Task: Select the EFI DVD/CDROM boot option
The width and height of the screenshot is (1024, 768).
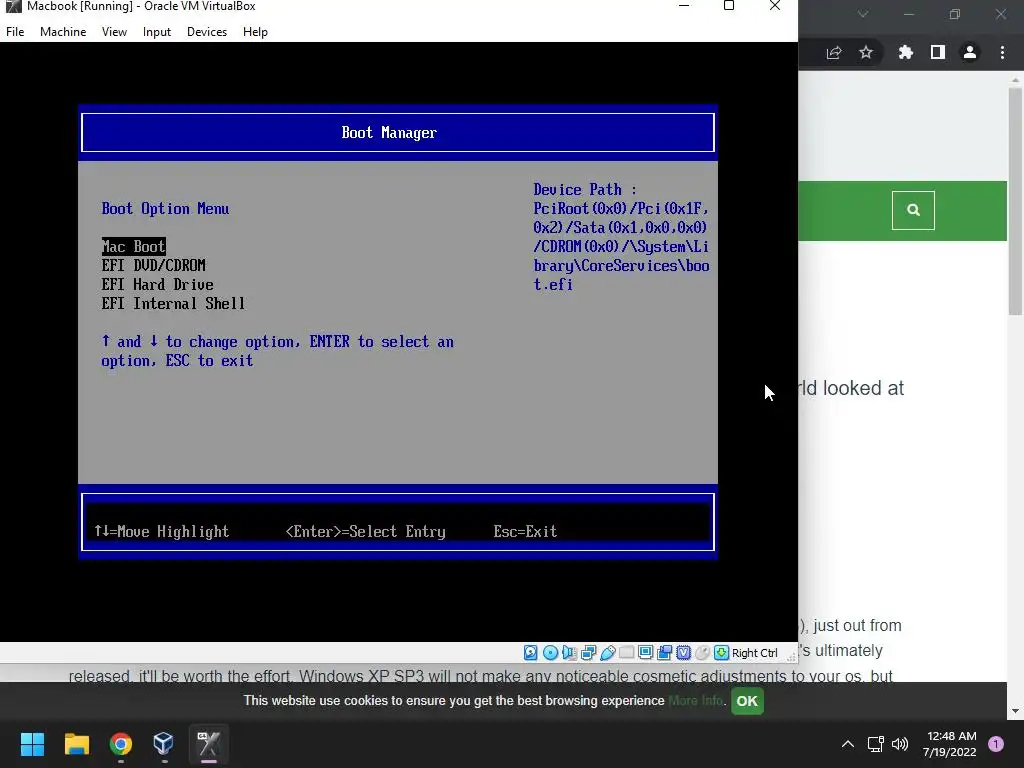Action: click(153, 265)
